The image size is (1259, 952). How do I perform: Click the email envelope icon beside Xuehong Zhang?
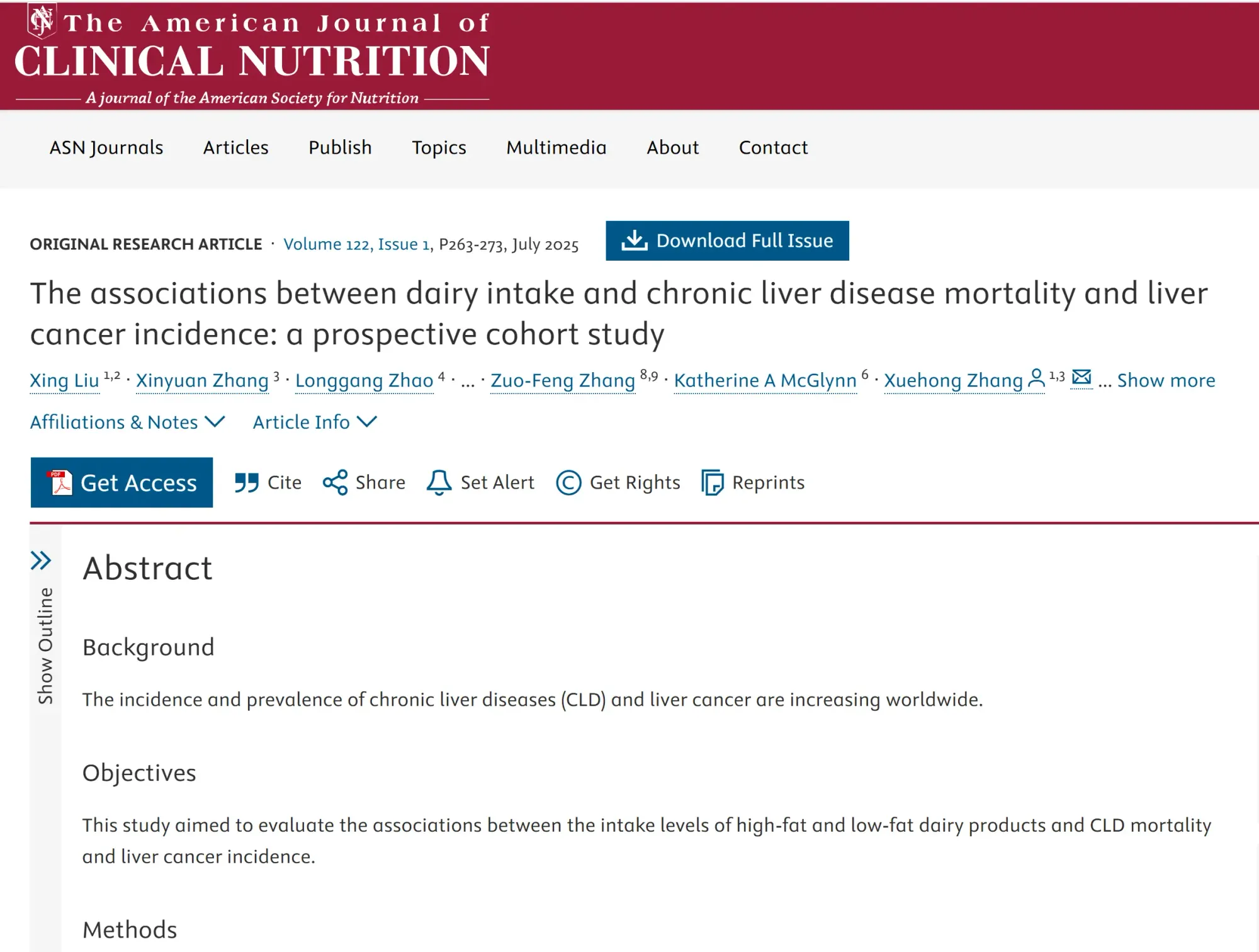[x=1081, y=378]
